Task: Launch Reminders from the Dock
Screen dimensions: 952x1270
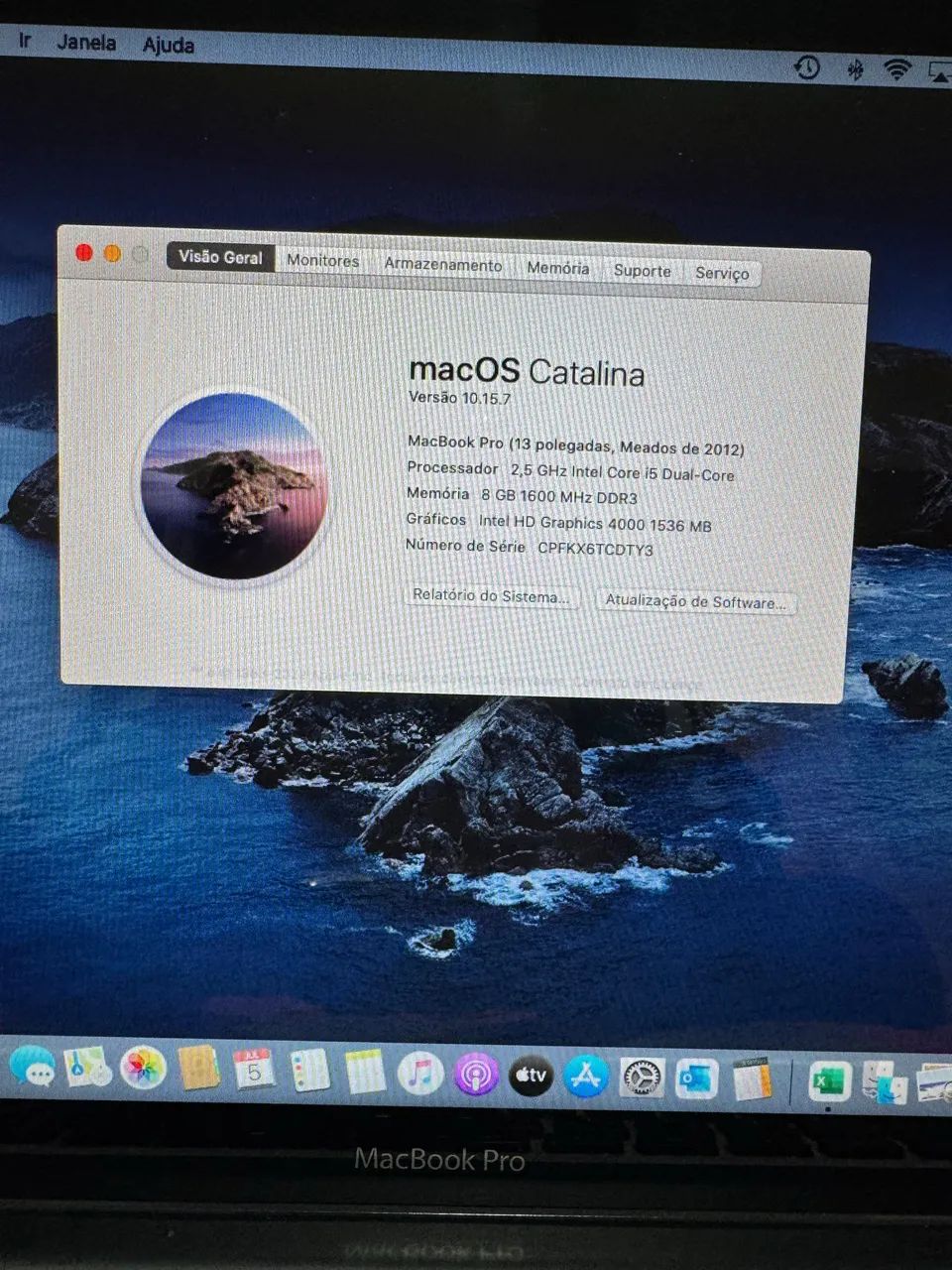Action: coord(309,1072)
